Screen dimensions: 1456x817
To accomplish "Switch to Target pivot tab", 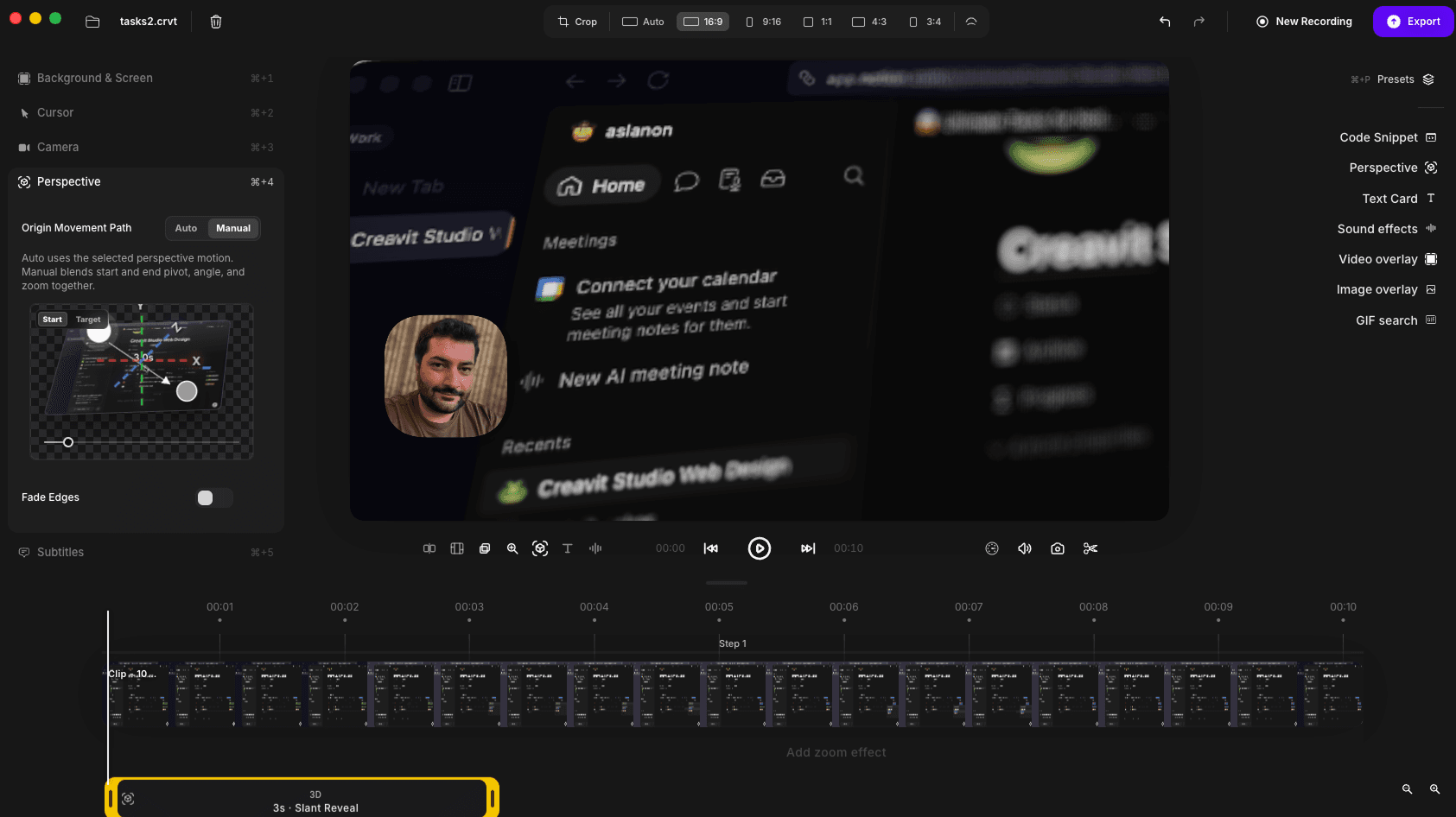I will (x=88, y=320).
